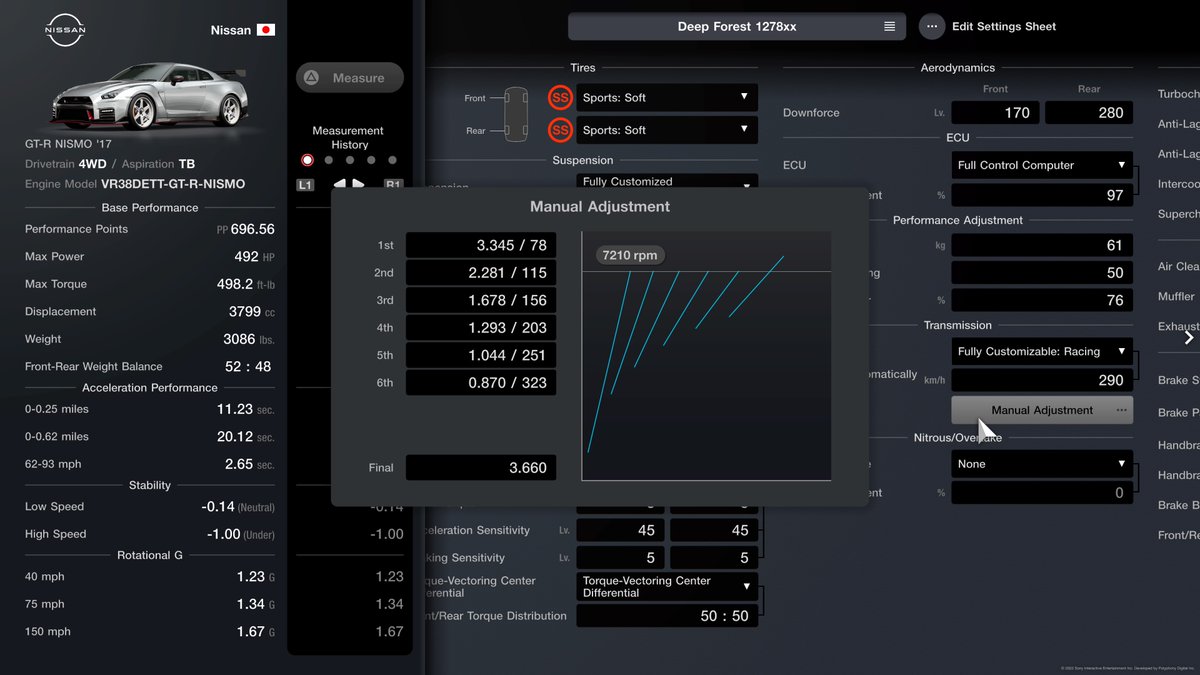Select the fourth measurement history dot

pos(371,160)
